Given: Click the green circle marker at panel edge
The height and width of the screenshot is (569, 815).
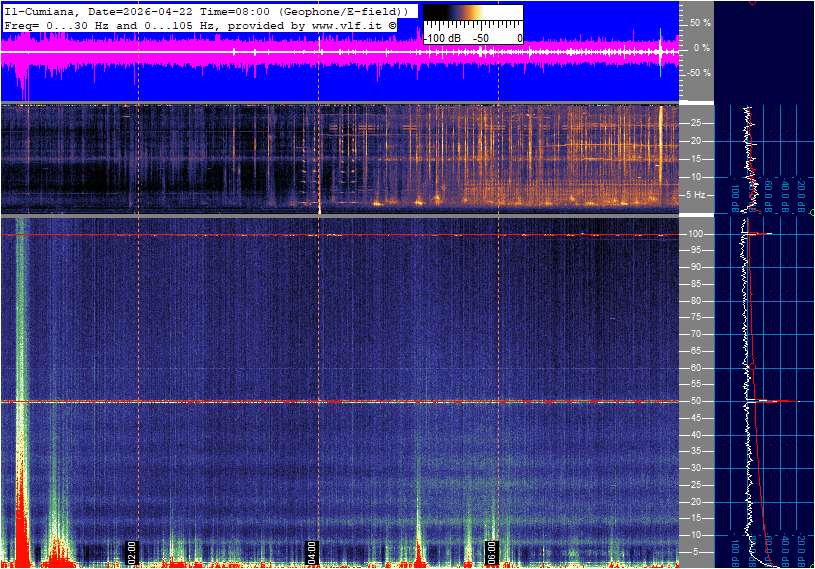Looking at the screenshot, I should click(x=812, y=213).
